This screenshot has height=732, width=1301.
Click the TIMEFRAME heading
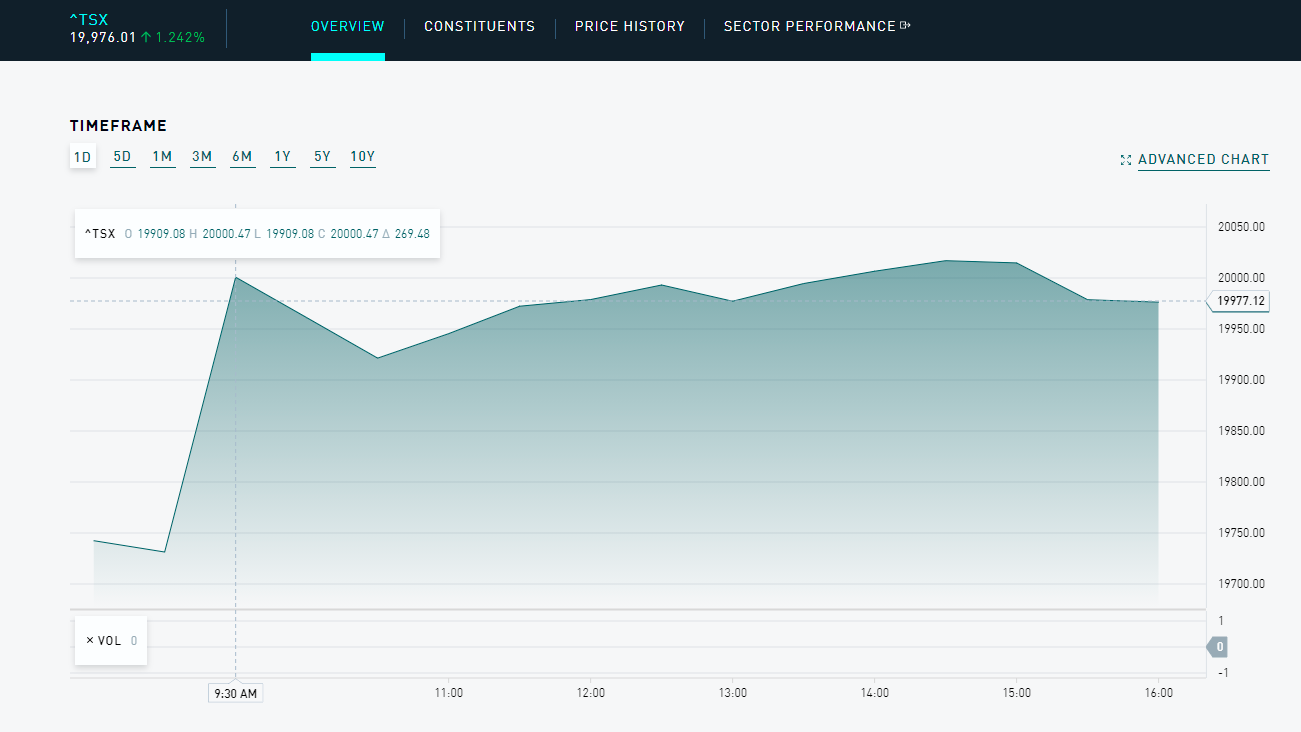pos(118,126)
